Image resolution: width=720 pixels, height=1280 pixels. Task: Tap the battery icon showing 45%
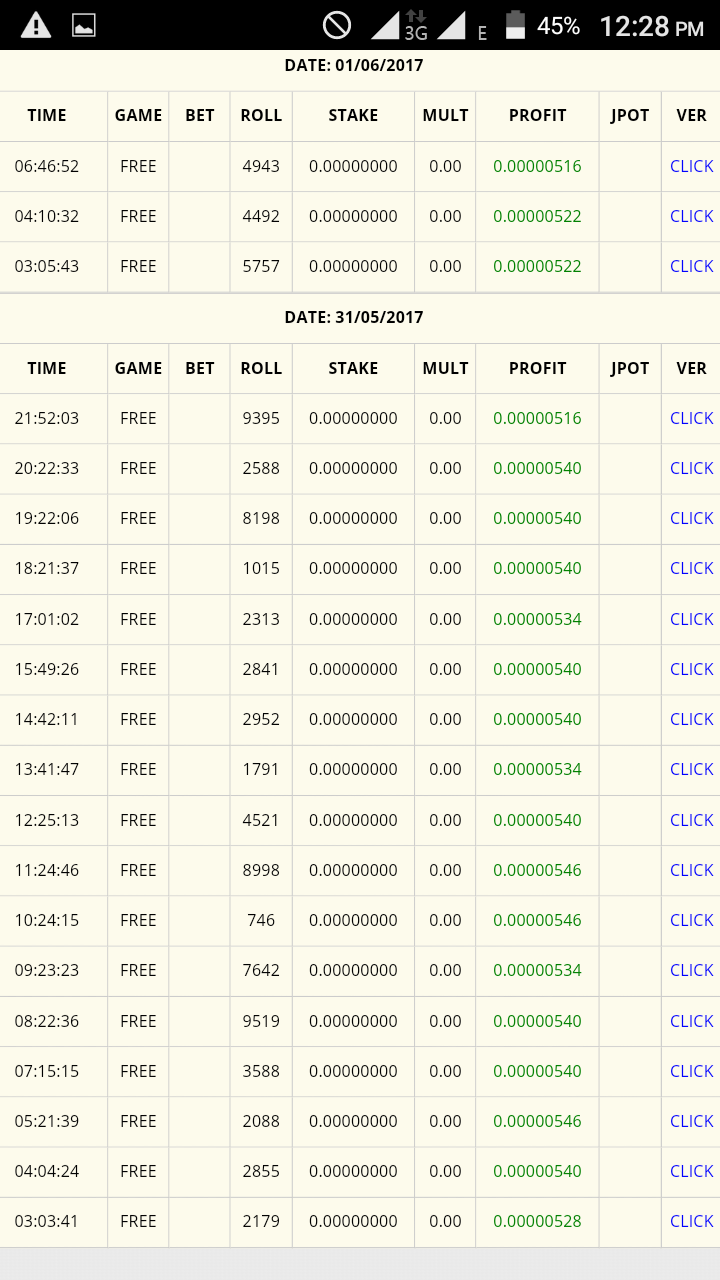[x=515, y=25]
